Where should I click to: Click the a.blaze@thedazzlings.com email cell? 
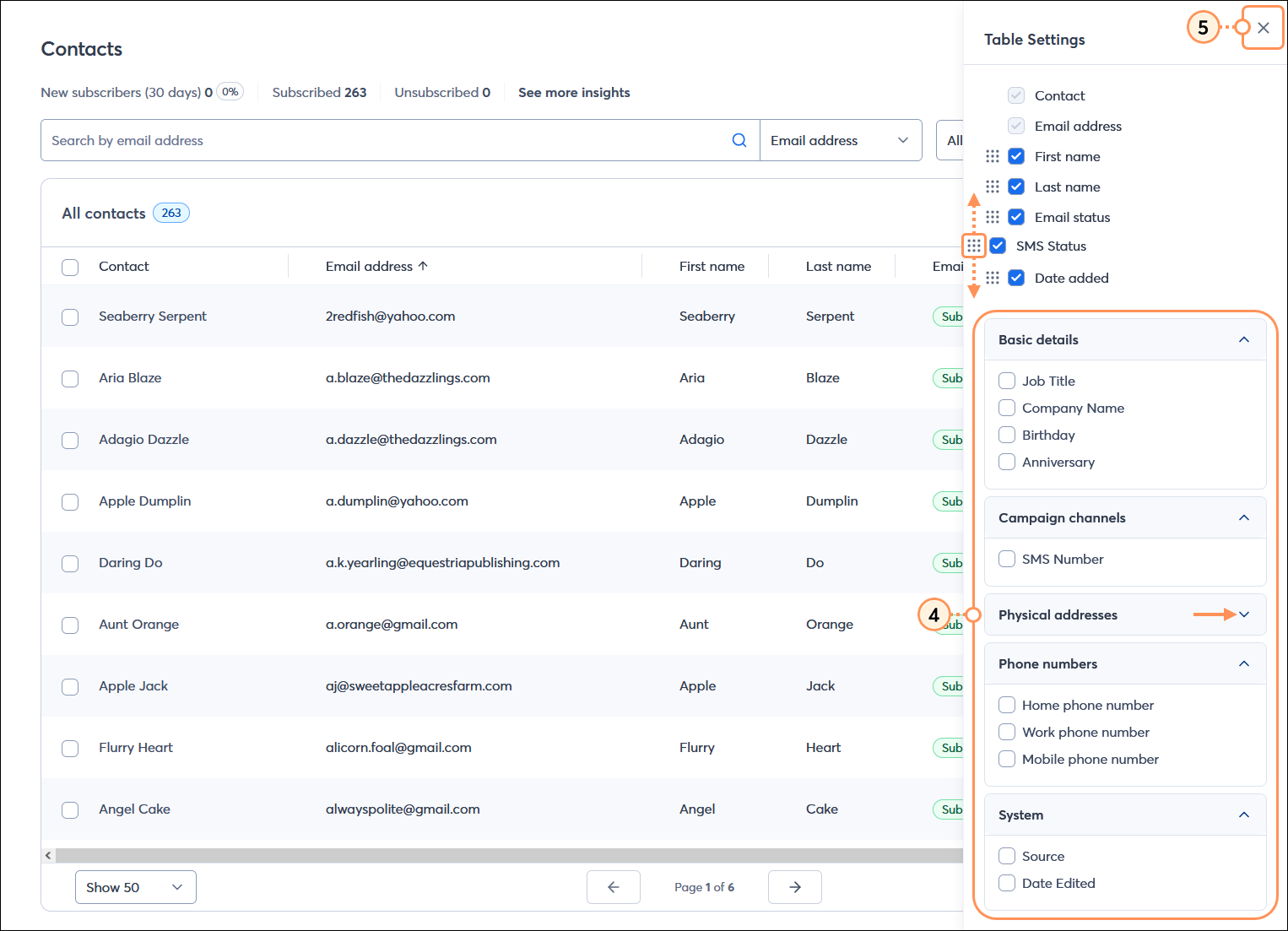coord(408,377)
